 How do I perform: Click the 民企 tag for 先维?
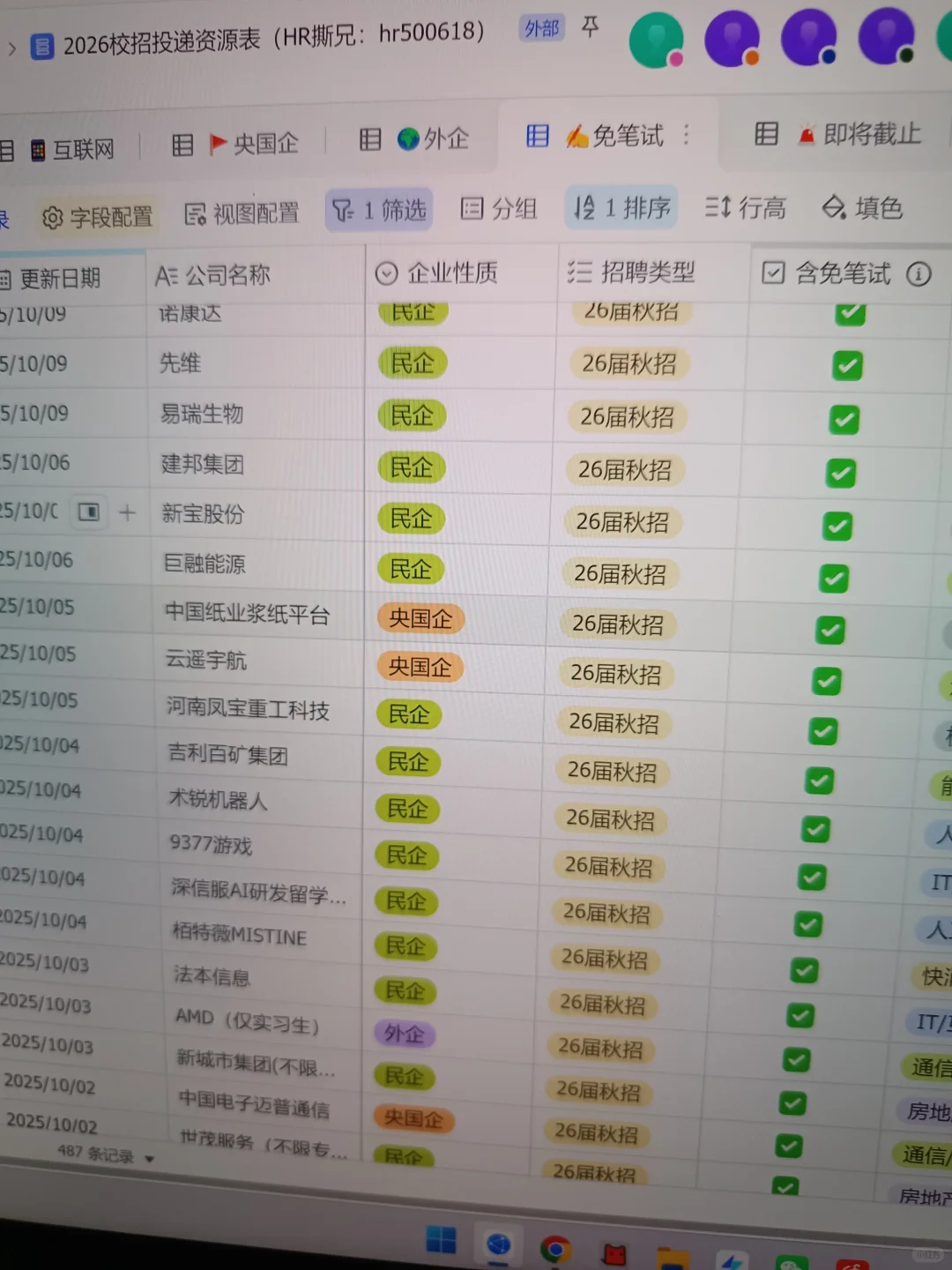(x=413, y=363)
